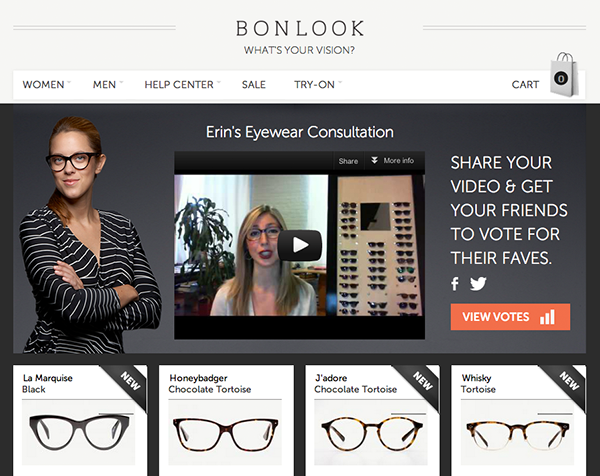Viewport: 600px width, 476px height.
Task: Share via the Twitter bird icon
Action: [478, 284]
